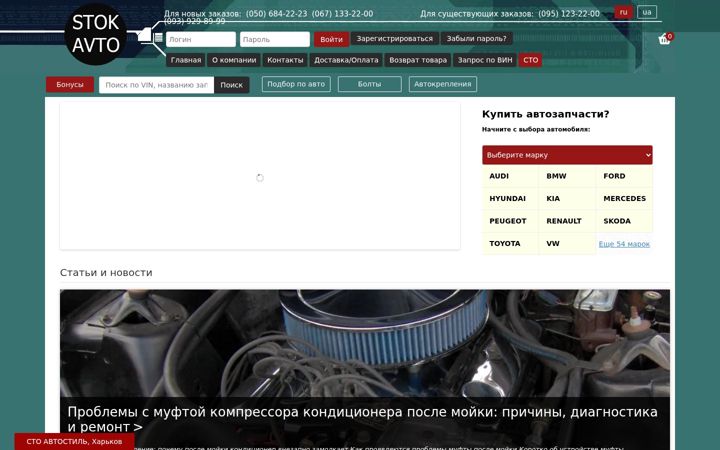
Task: Click phone number (050) 684-22-23
Action: click(276, 14)
